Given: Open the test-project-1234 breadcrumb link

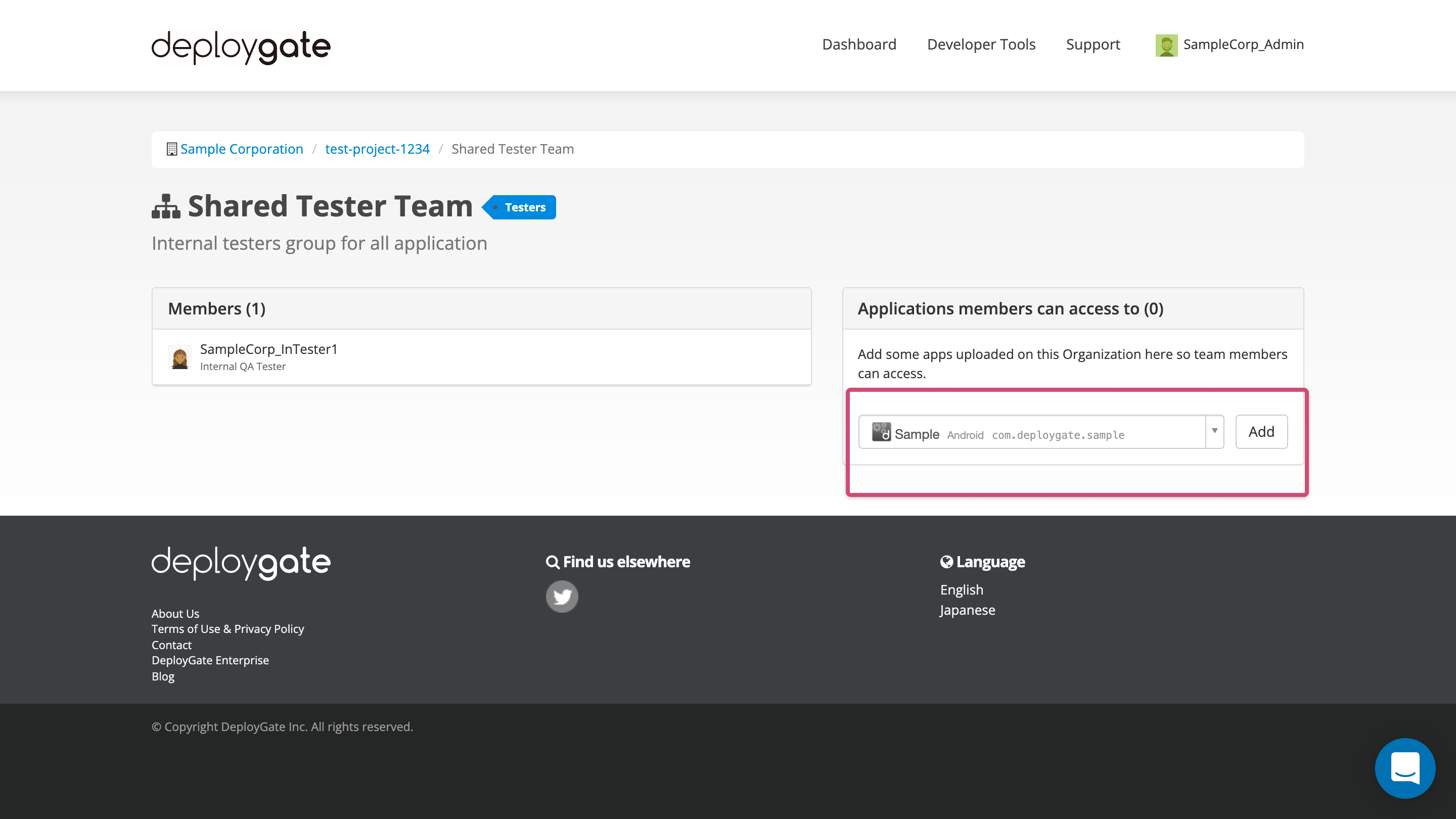Looking at the screenshot, I should [x=378, y=149].
